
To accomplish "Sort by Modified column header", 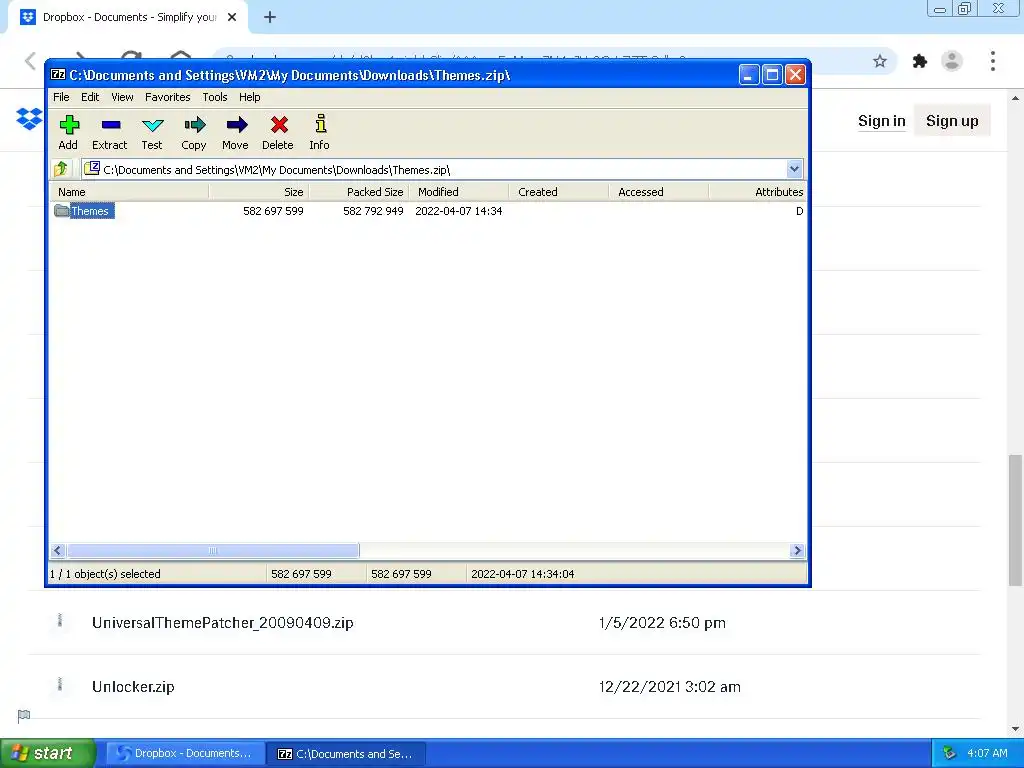I will coord(458,192).
